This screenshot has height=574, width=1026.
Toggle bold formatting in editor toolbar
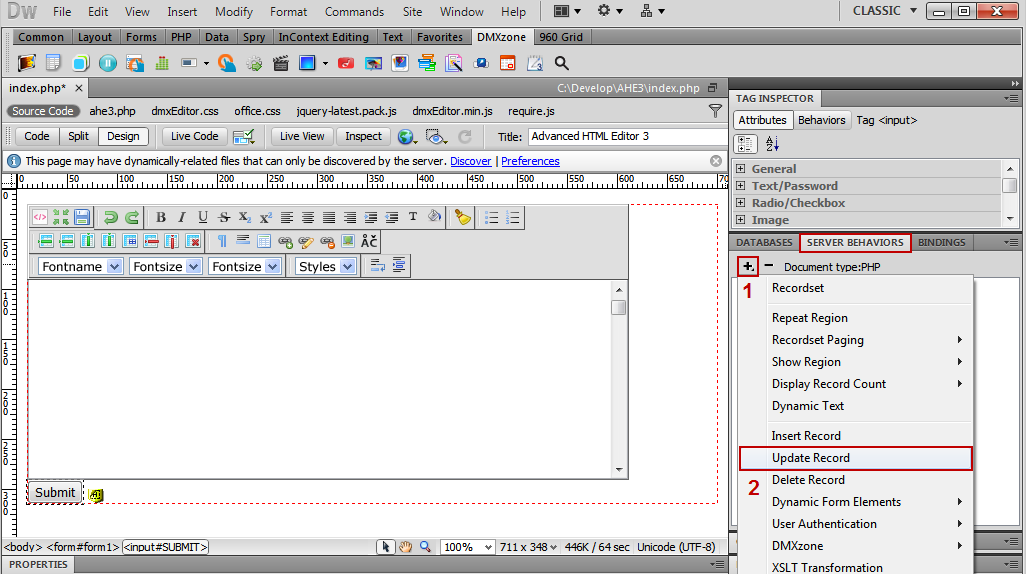[161, 217]
